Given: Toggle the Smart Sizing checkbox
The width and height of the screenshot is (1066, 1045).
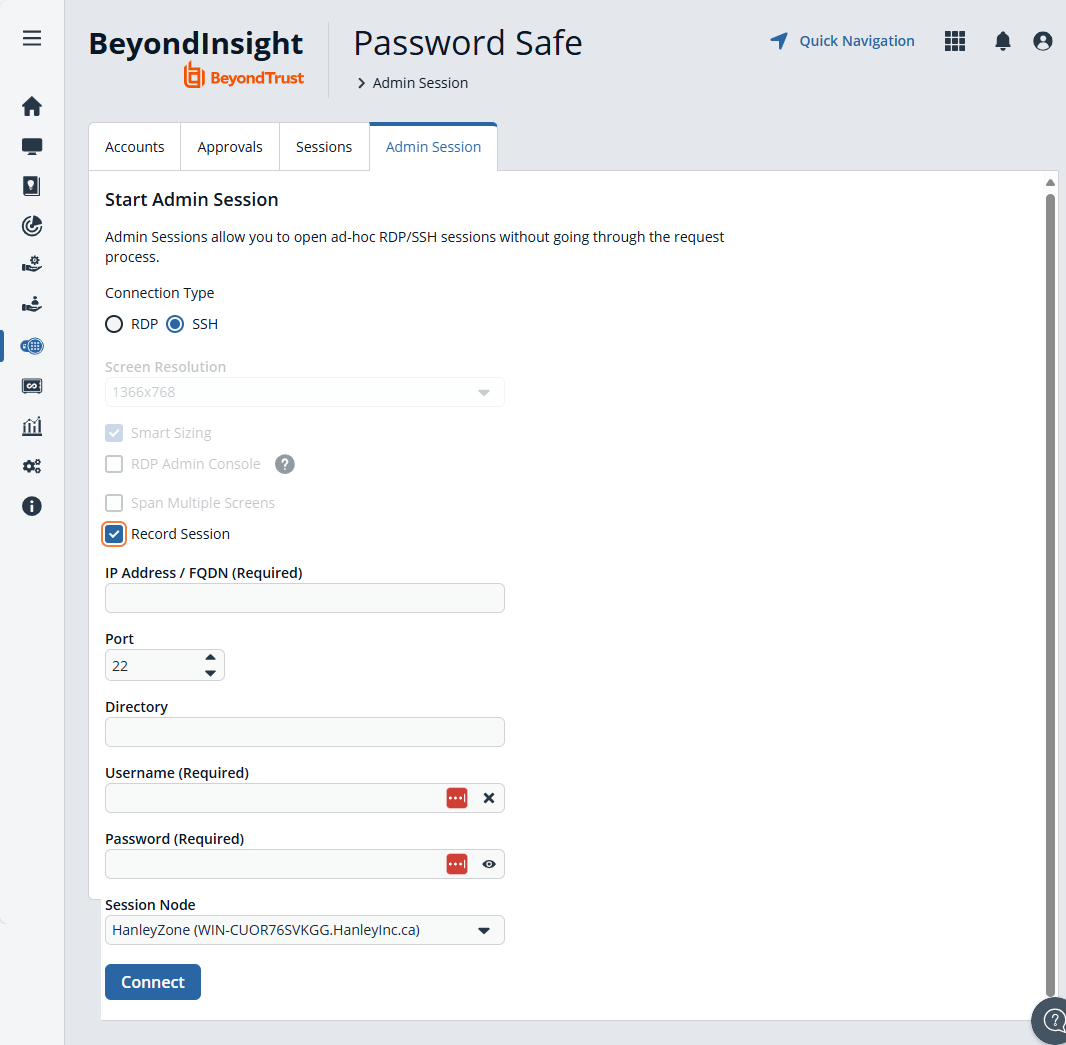Looking at the screenshot, I should (114, 433).
